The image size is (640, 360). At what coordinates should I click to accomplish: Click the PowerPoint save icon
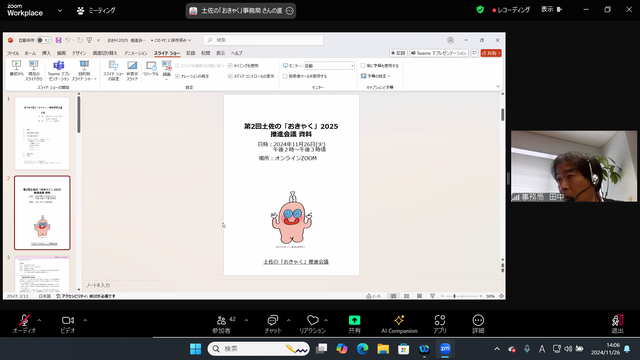pos(58,40)
